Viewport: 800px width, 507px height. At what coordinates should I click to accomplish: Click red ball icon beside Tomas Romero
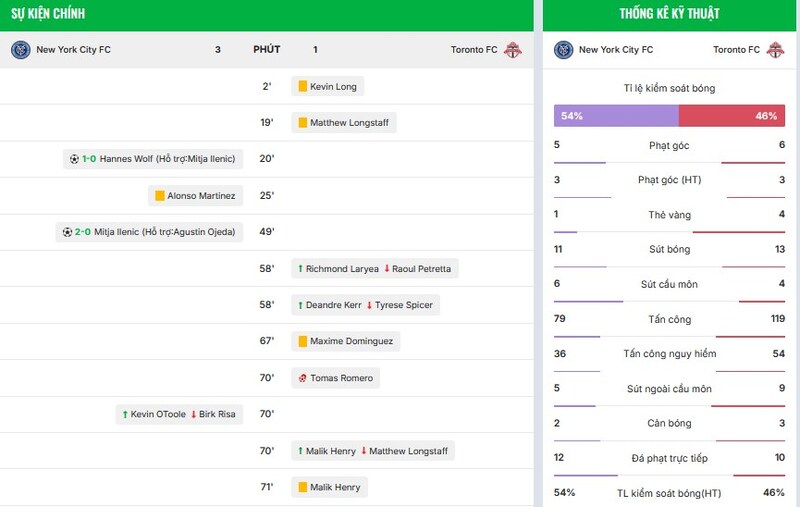[x=303, y=378]
